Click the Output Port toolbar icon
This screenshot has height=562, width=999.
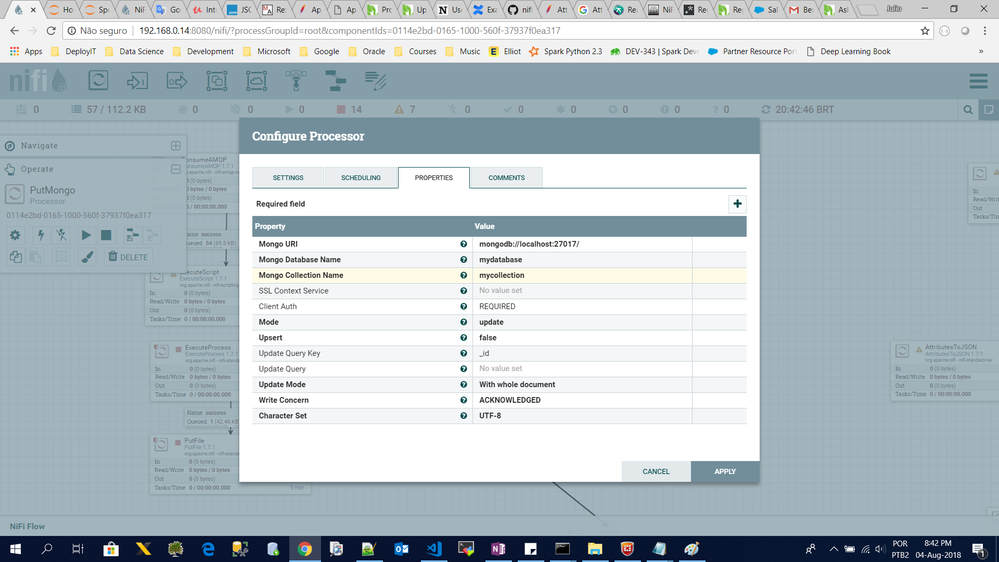click(176, 81)
